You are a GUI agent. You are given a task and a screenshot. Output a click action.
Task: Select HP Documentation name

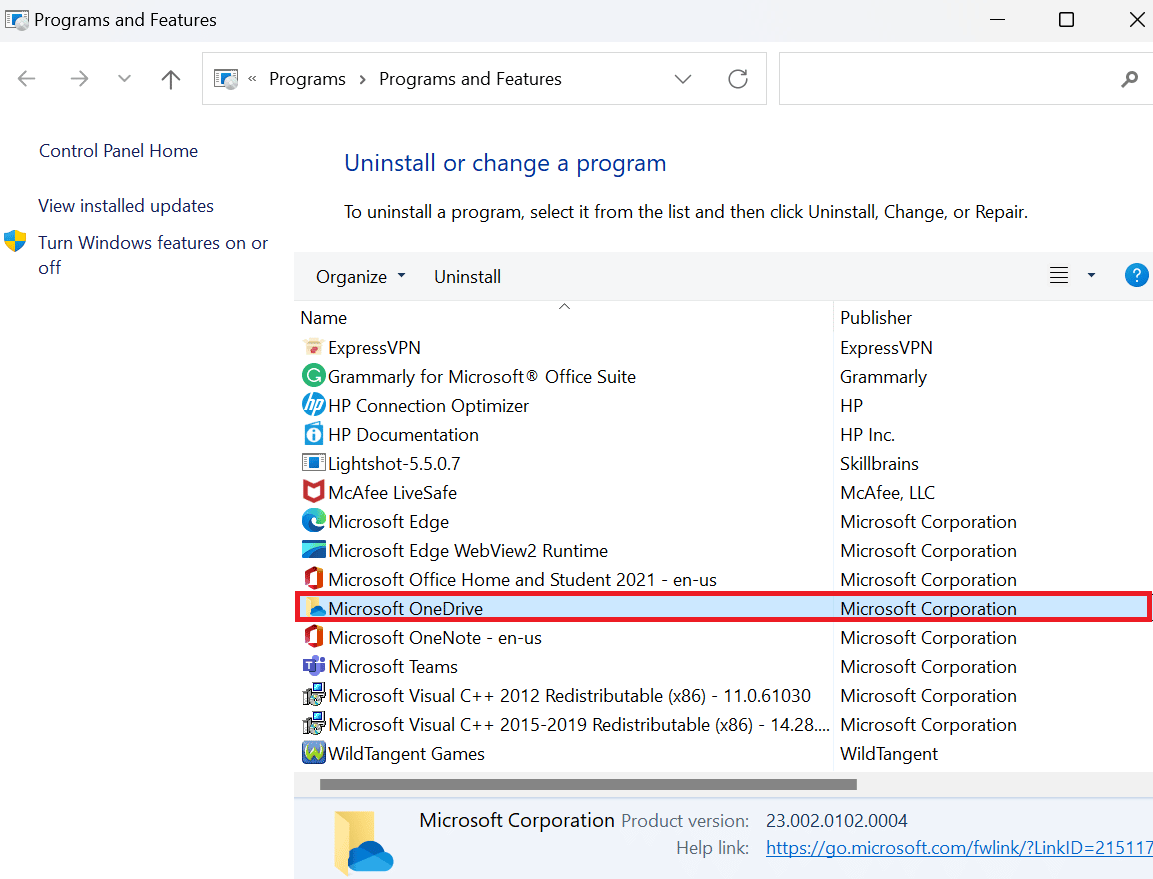pyautogui.click(x=404, y=435)
